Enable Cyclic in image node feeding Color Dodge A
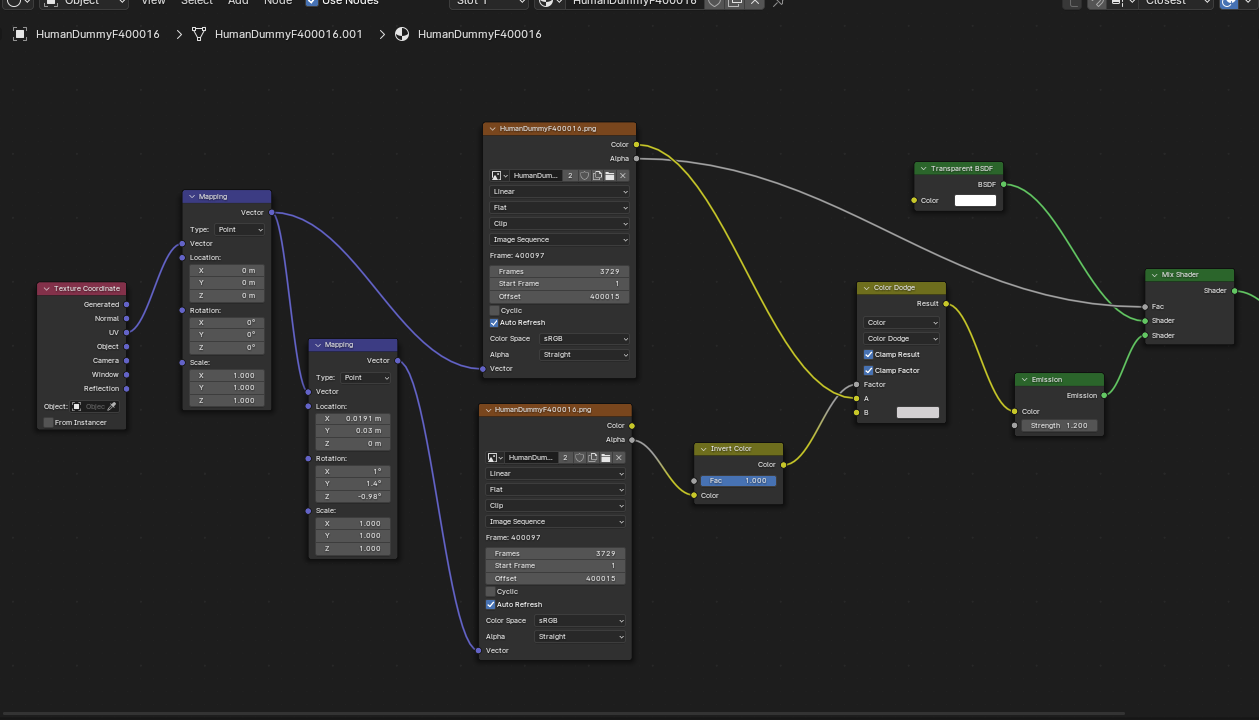The height and width of the screenshot is (720, 1259). pyautogui.click(x=494, y=310)
